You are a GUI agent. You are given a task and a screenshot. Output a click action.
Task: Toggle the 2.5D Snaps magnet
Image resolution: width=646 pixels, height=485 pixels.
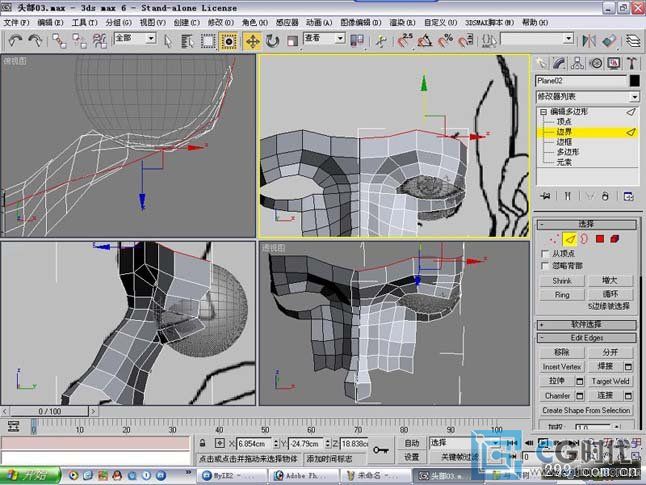click(x=405, y=41)
